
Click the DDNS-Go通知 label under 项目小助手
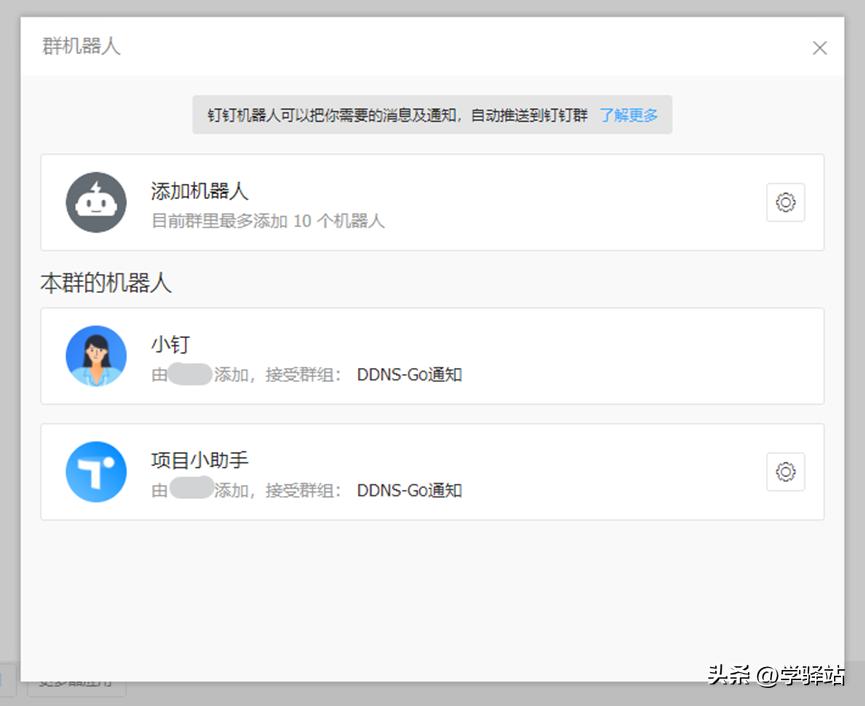[x=408, y=491]
